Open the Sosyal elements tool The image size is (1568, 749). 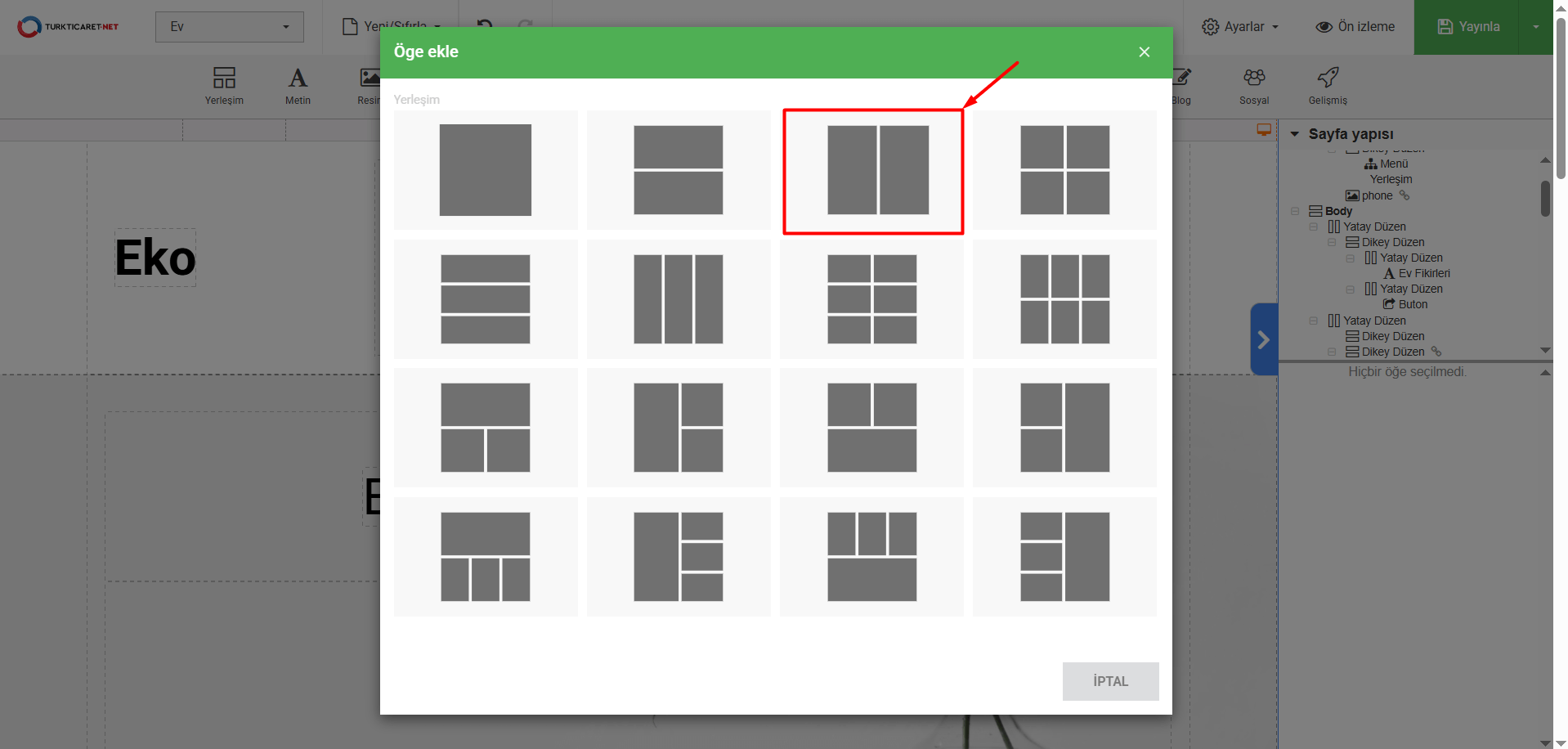click(1253, 86)
